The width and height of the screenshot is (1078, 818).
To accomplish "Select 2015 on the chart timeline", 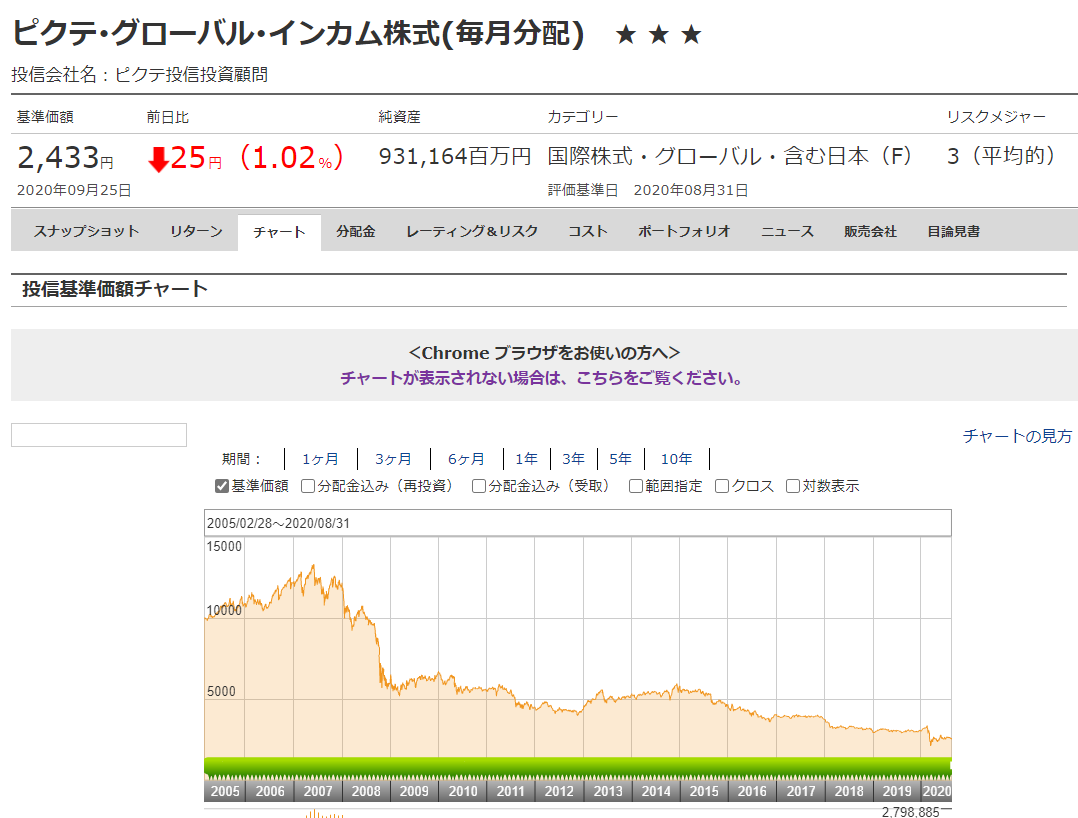I will tap(704, 791).
